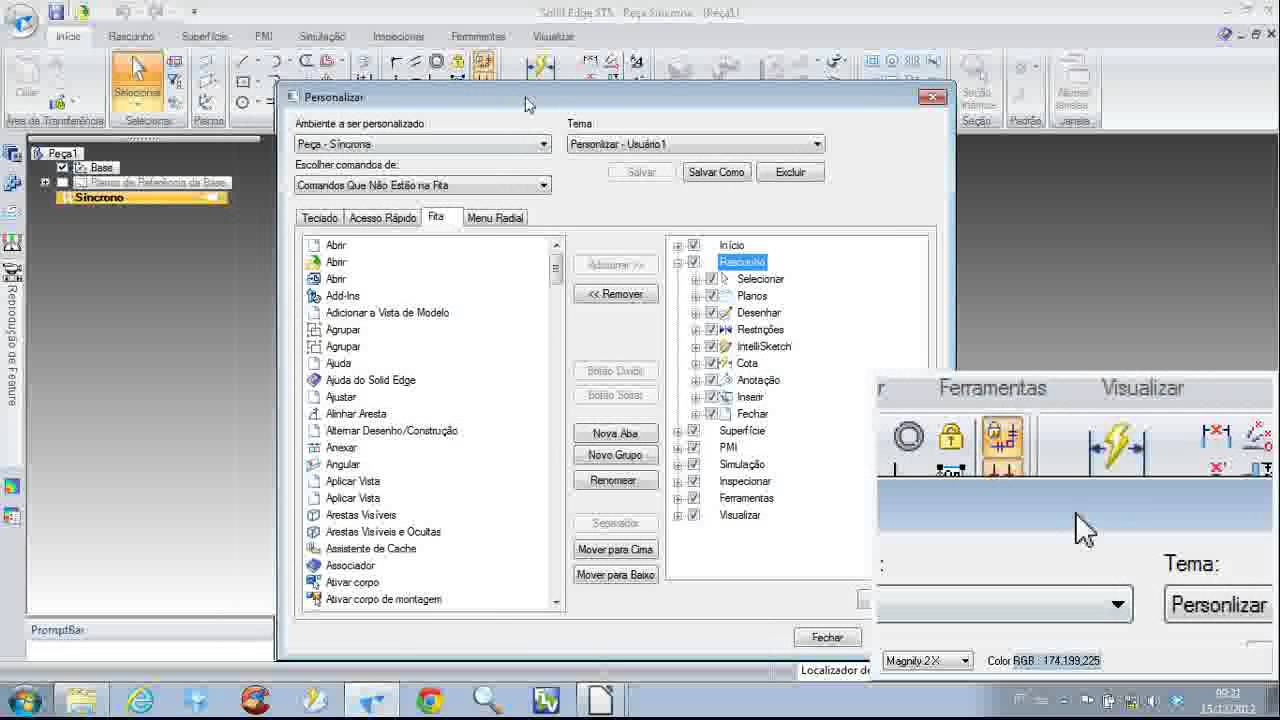This screenshot has height=720, width=1280.
Task: Uncheck the IntelliSketch group checkbox
Action: (x=712, y=346)
